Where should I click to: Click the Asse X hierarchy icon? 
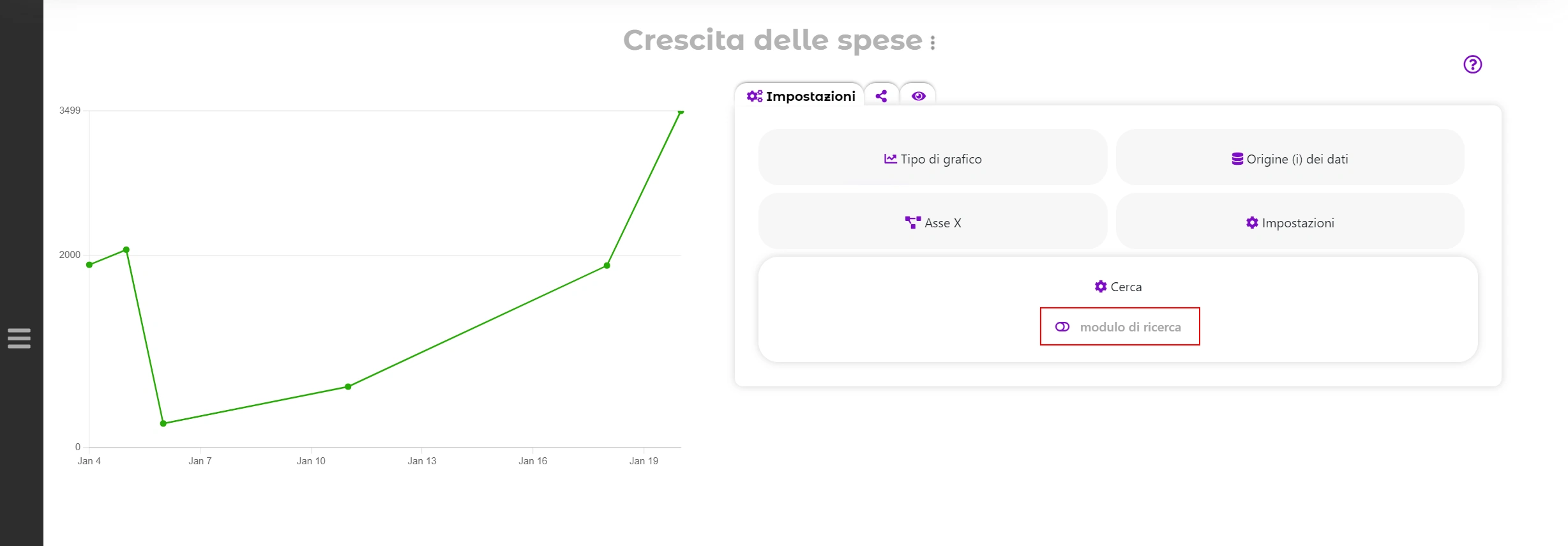913,222
